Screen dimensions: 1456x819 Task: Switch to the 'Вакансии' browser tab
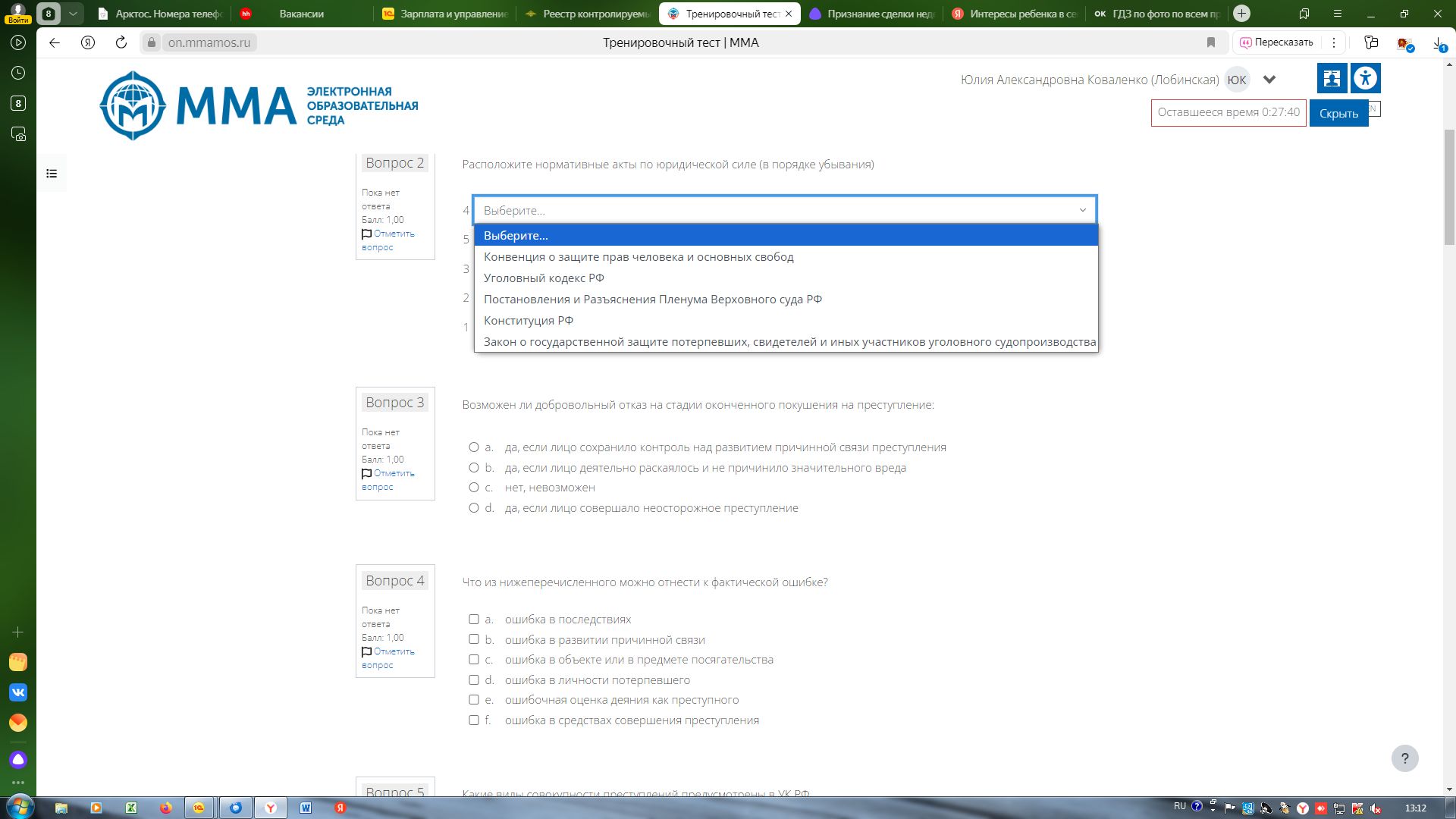(x=301, y=14)
